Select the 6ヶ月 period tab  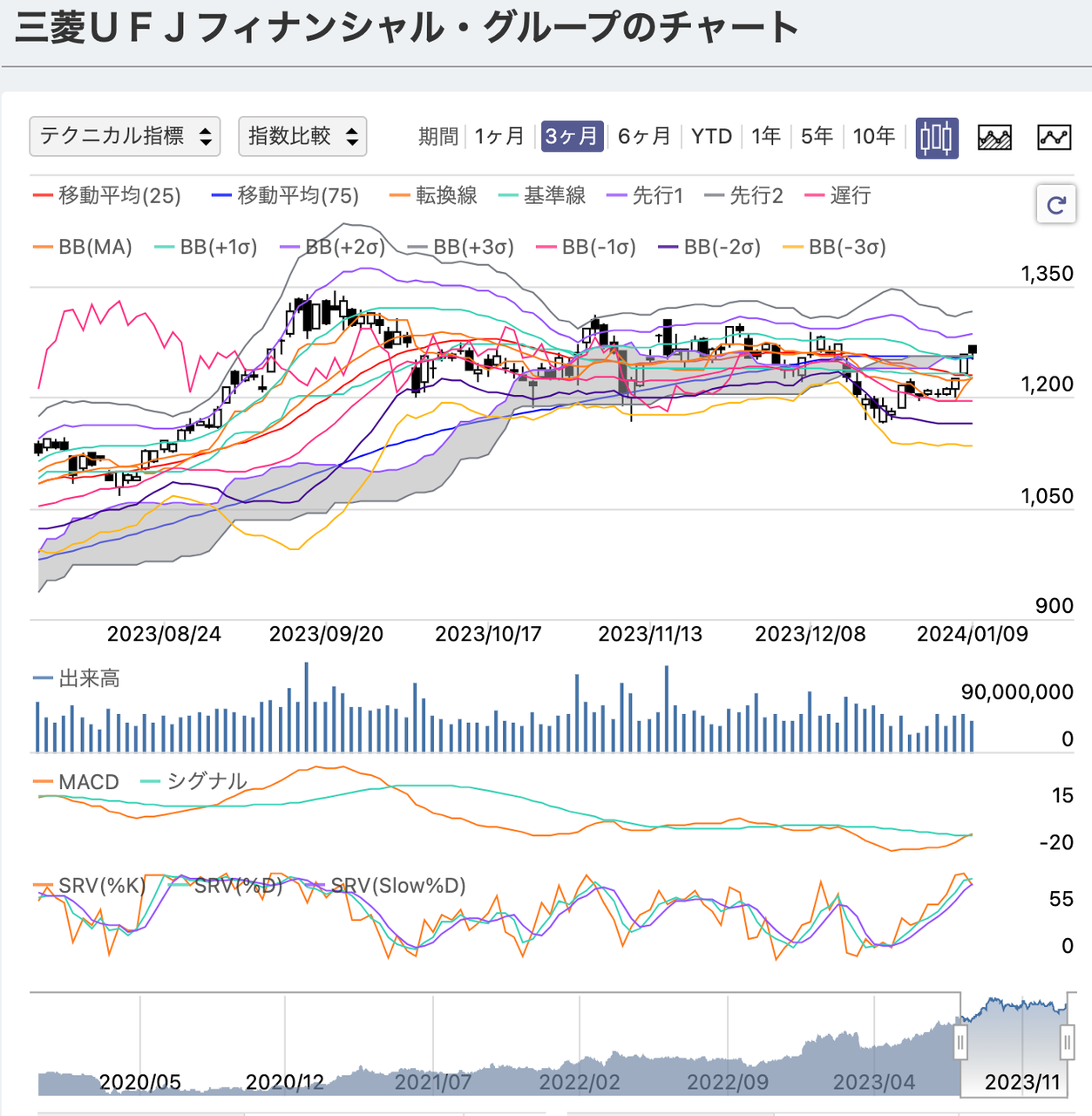[644, 137]
